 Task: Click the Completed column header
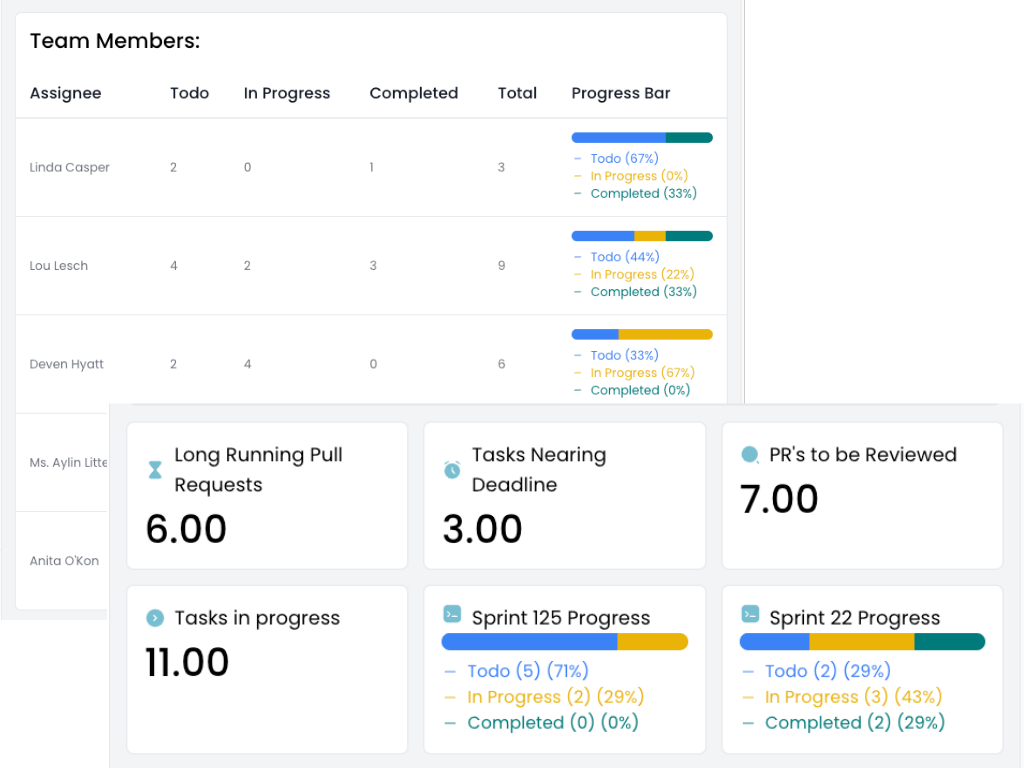(x=413, y=93)
